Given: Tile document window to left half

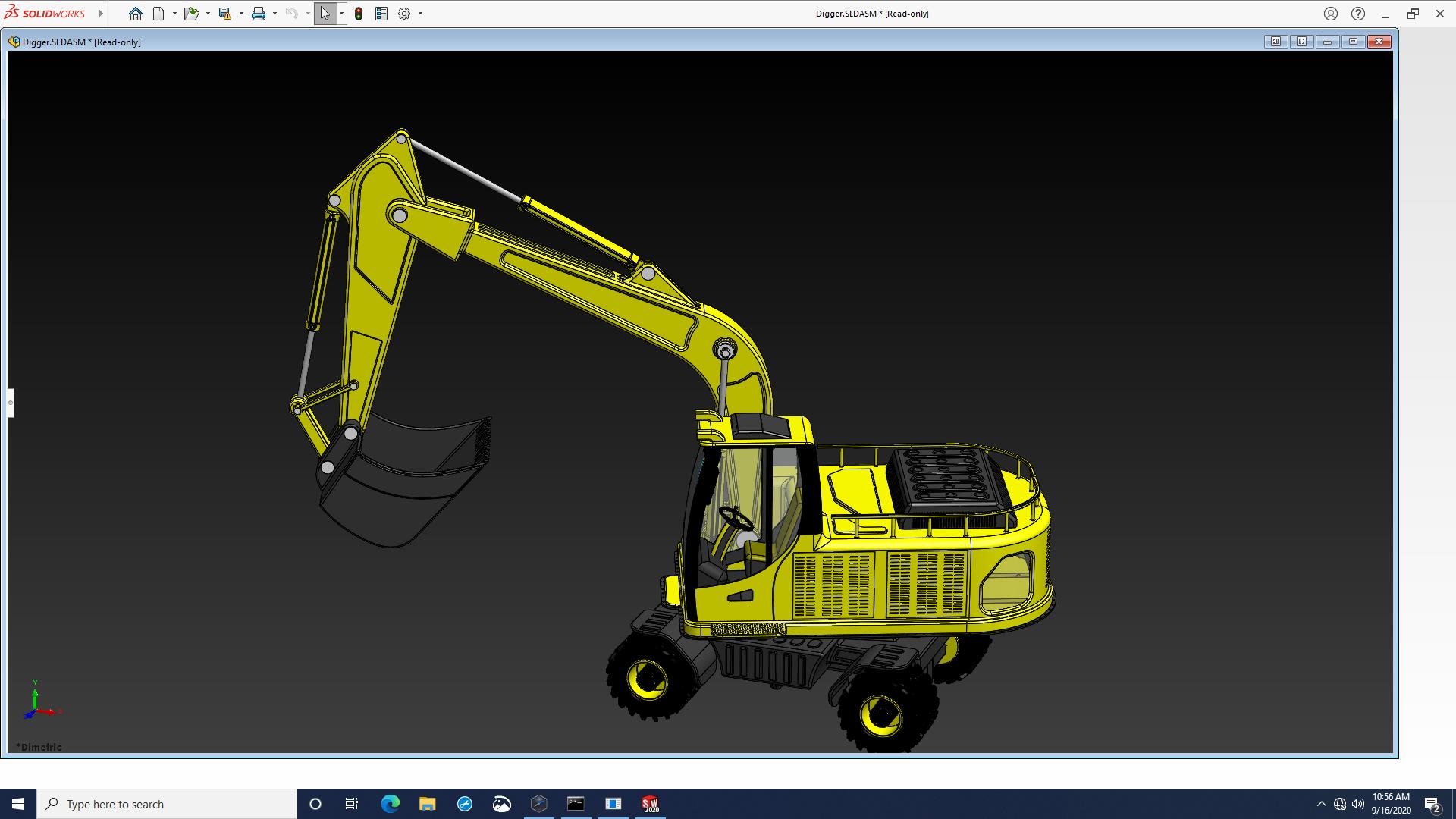Looking at the screenshot, I should tap(1276, 42).
